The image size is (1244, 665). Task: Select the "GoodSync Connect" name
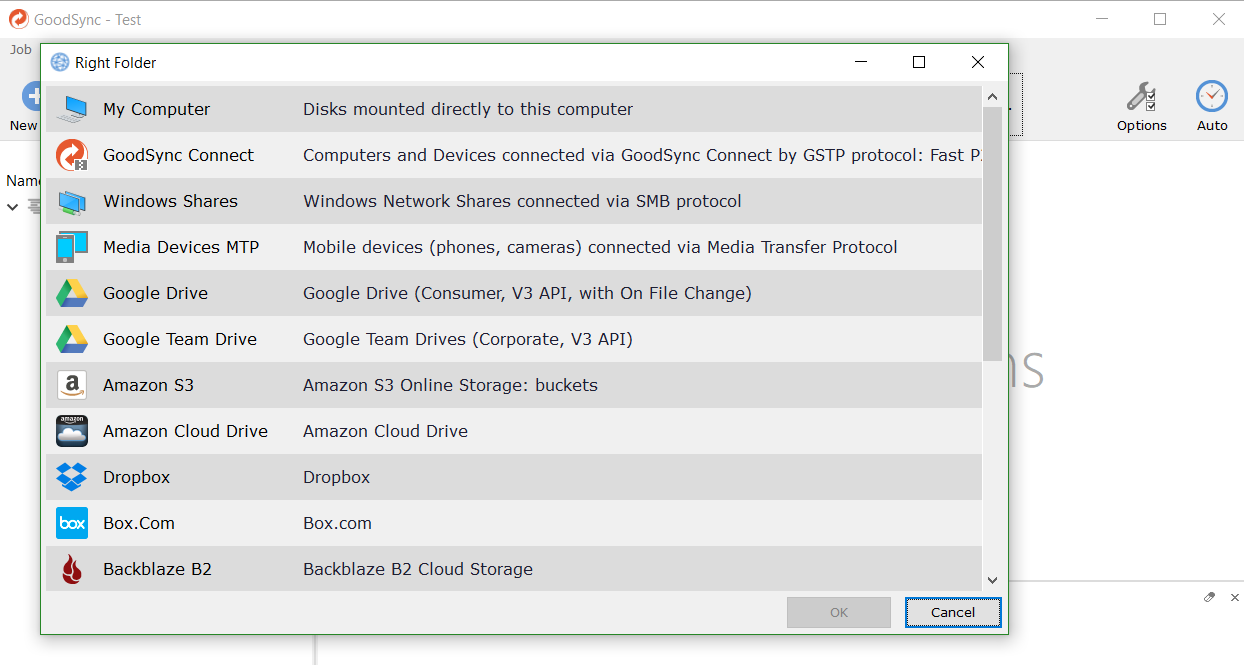coord(179,155)
